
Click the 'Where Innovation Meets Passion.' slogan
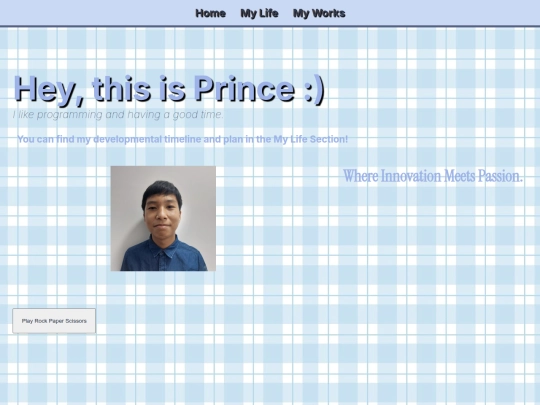point(433,176)
